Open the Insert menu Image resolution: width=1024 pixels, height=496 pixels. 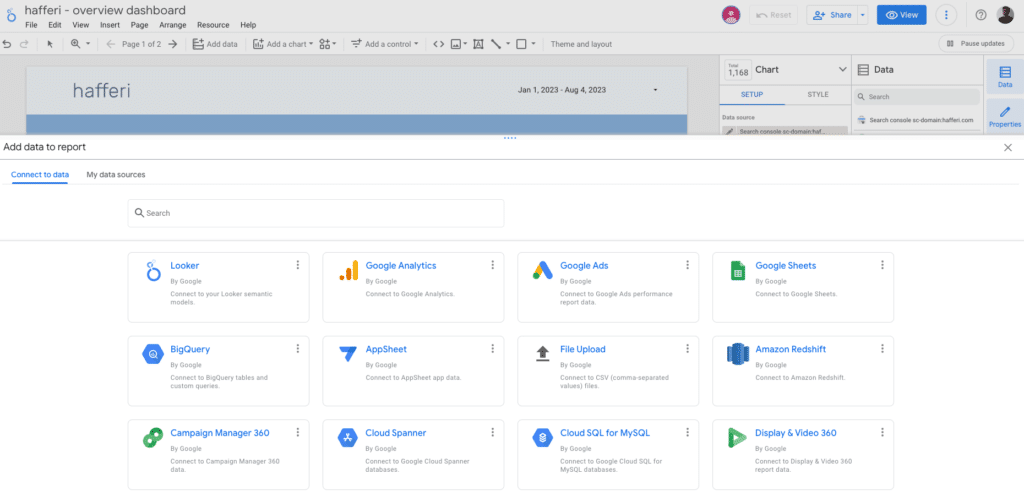(x=110, y=25)
